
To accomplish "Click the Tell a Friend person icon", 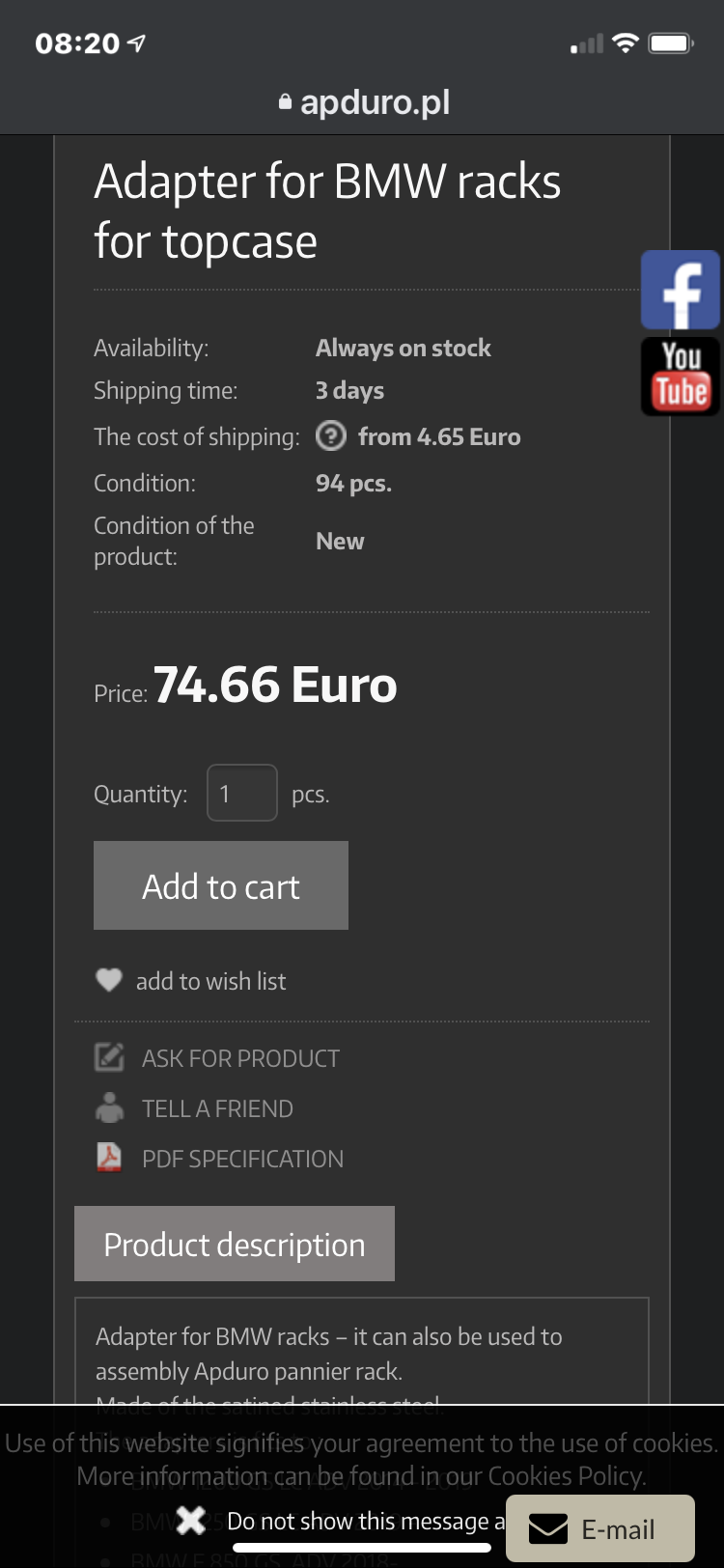I will click(109, 1107).
